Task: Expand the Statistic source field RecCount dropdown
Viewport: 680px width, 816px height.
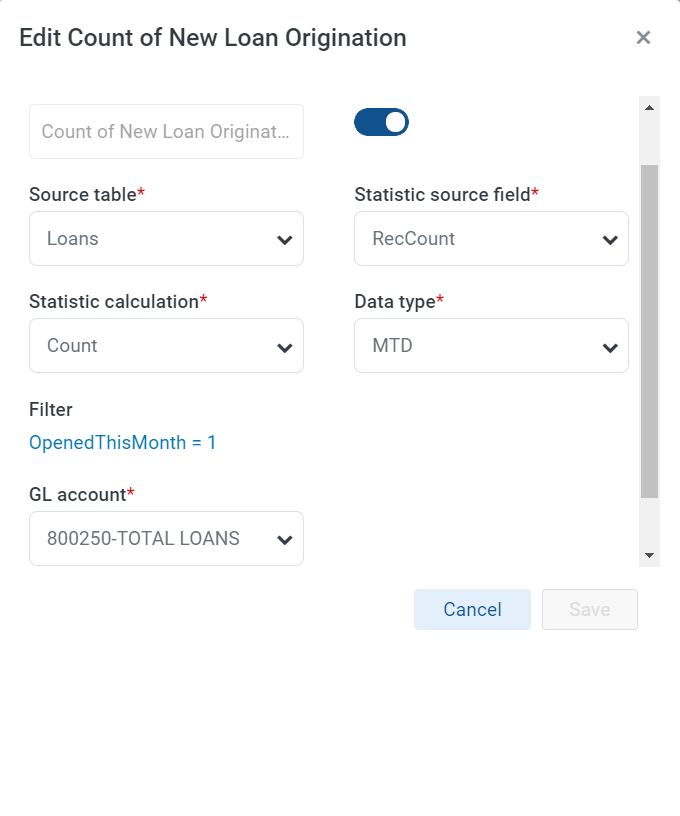Action: pos(491,239)
